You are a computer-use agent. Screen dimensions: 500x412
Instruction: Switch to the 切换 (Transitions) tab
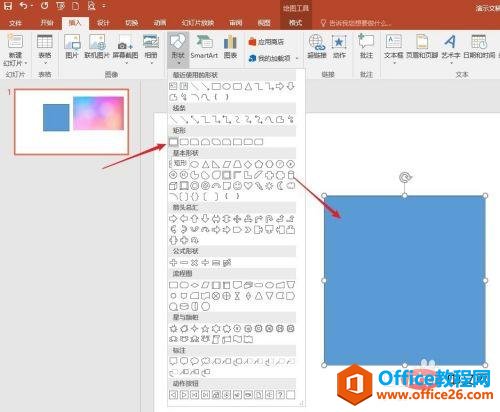[132, 23]
